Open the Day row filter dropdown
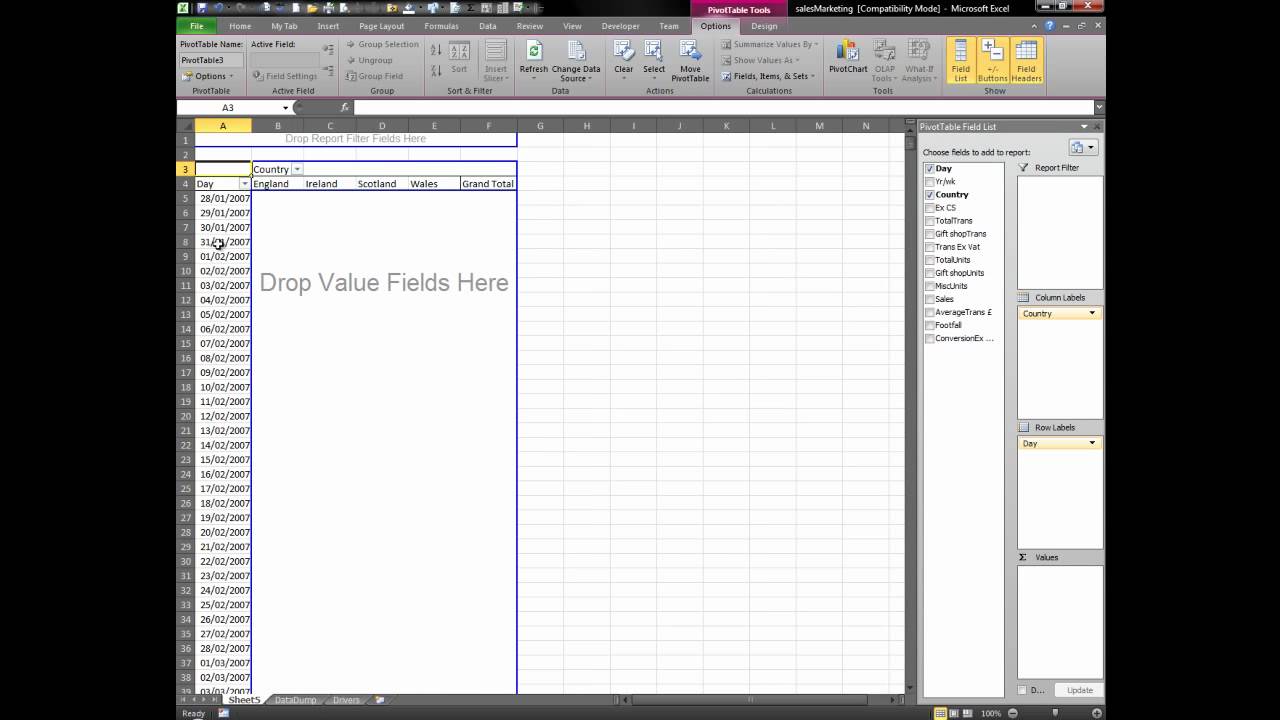Viewport: 1280px width, 720px height. click(245, 184)
